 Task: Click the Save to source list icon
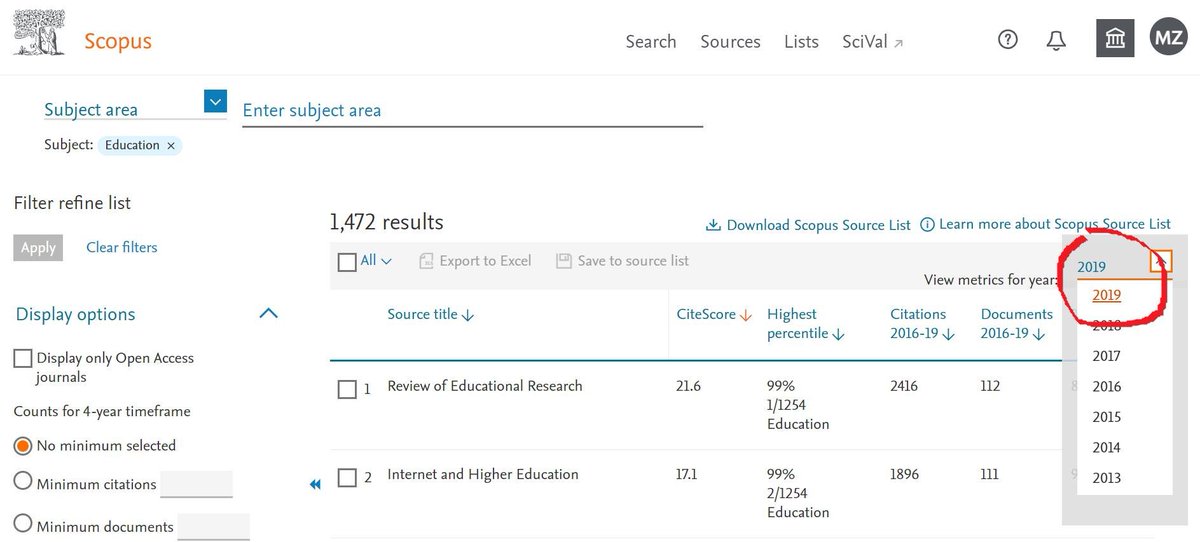click(x=564, y=261)
